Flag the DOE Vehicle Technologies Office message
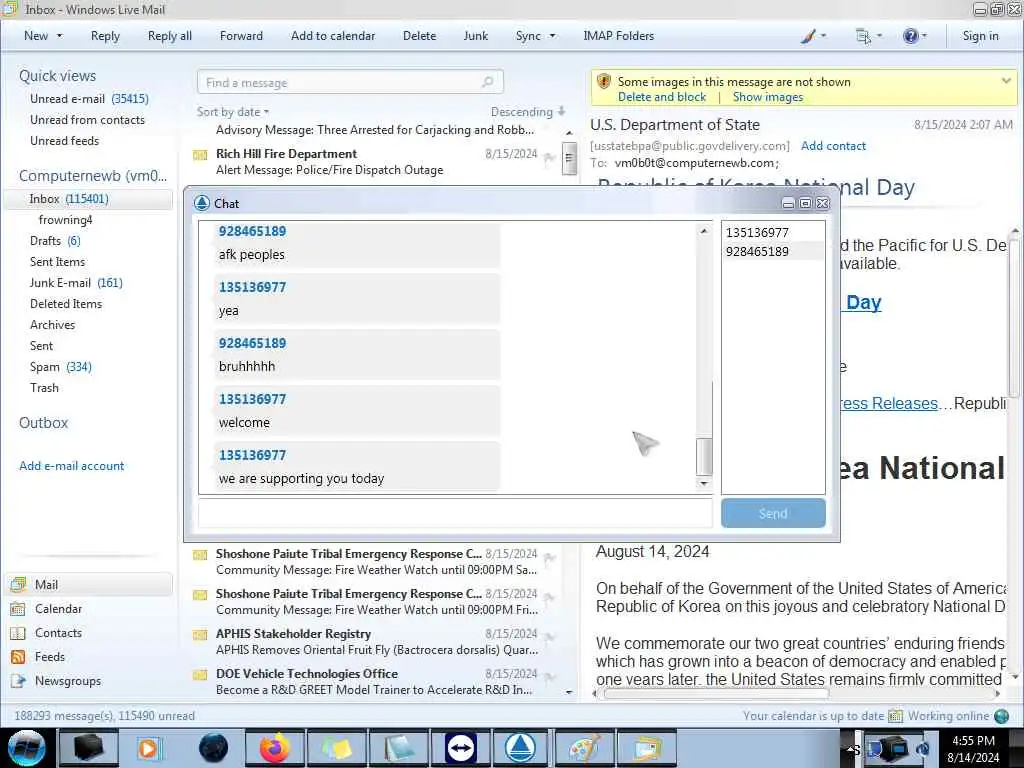 549,677
